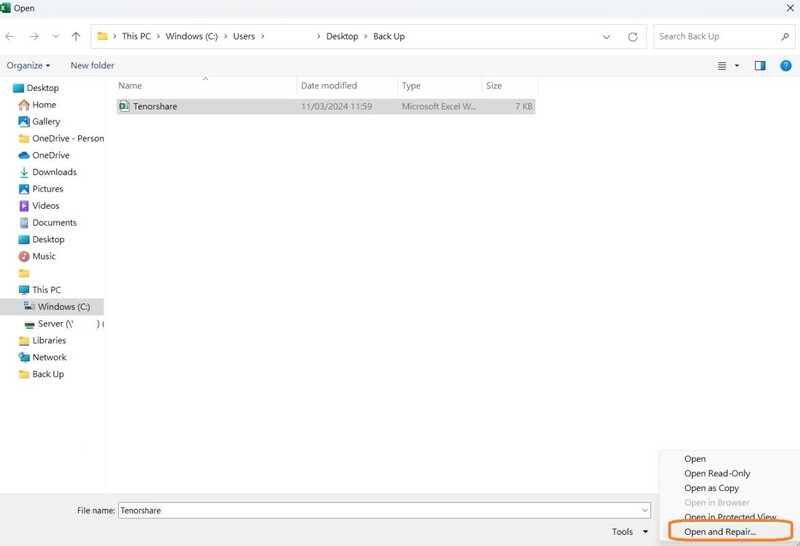Click This PC in the address path
Image resolution: width=800 pixels, height=546 pixels.
tap(136, 36)
